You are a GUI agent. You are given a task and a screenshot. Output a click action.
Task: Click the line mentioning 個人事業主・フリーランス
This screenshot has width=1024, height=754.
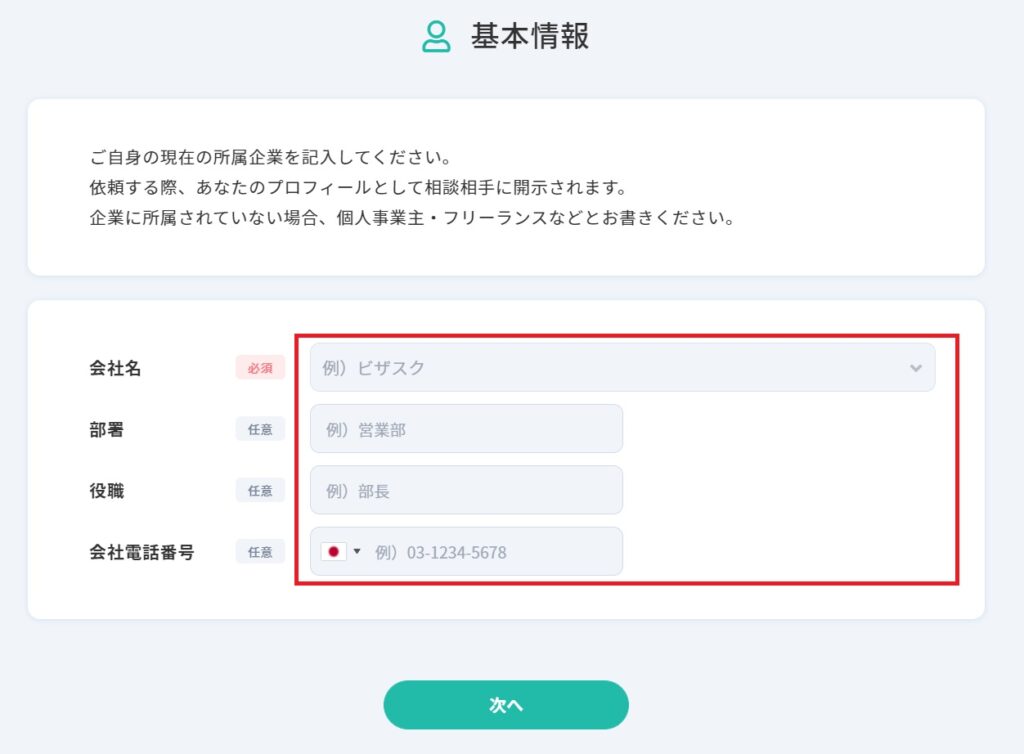tap(412, 217)
